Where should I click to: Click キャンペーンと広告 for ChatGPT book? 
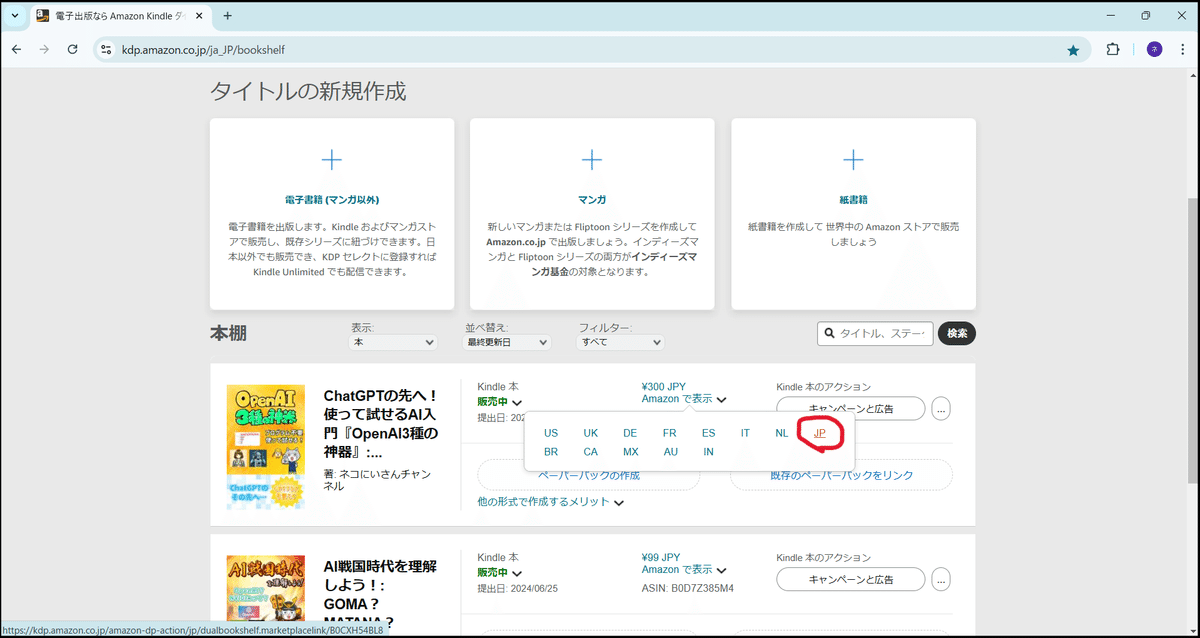click(851, 408)
